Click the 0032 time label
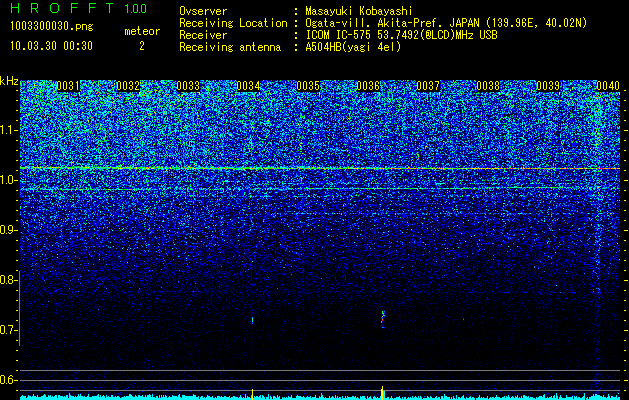 click(128, 86)
